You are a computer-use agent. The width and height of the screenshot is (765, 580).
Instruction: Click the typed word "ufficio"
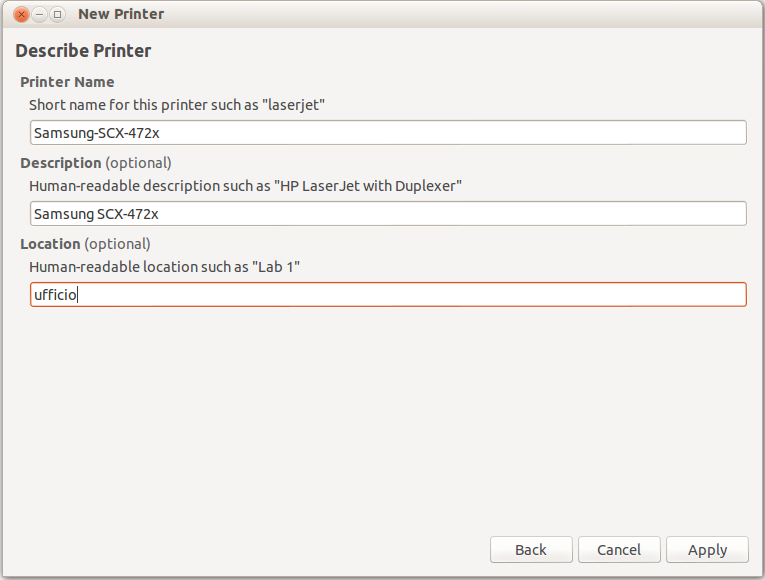point(55,295)
